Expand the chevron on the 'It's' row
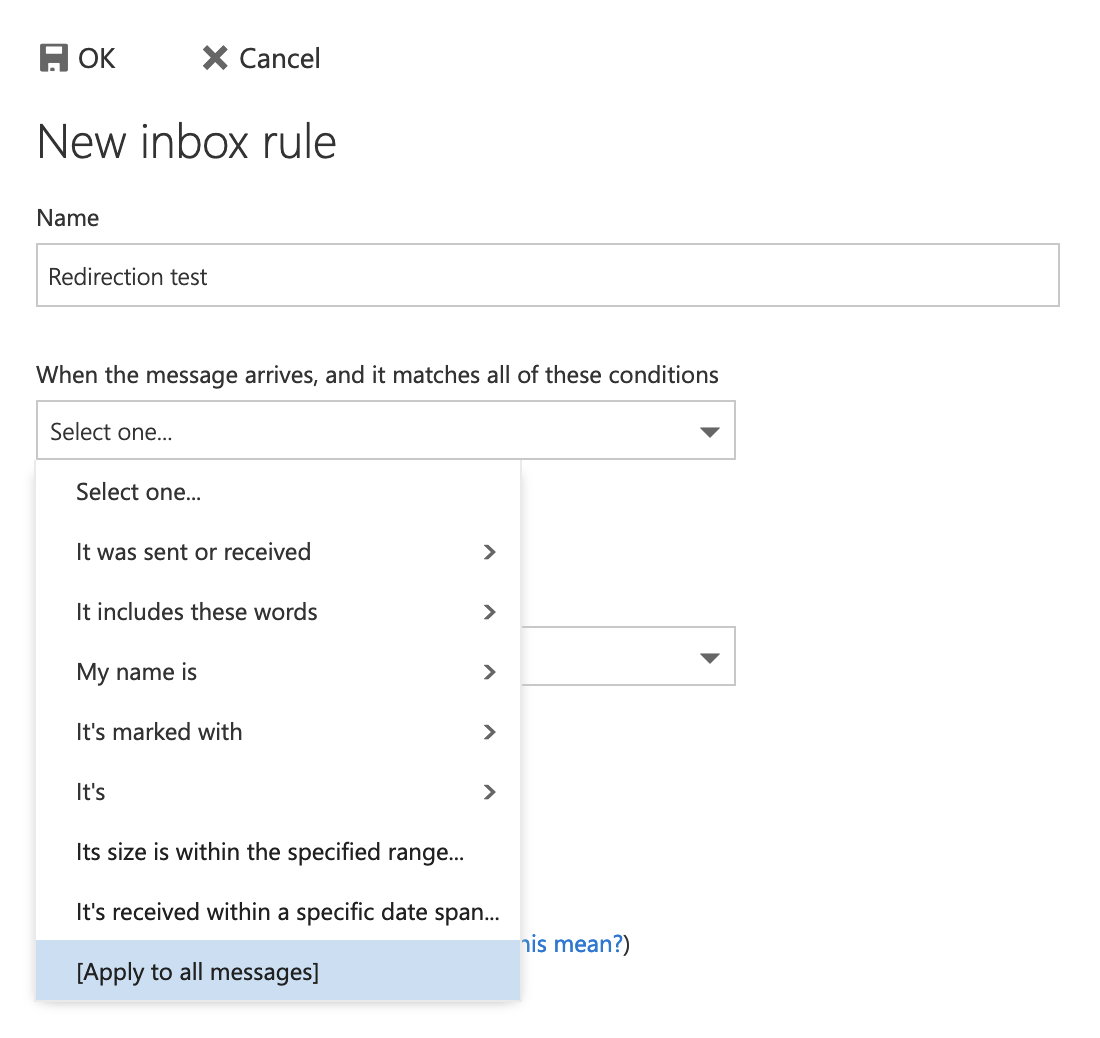 pos(489,792)
